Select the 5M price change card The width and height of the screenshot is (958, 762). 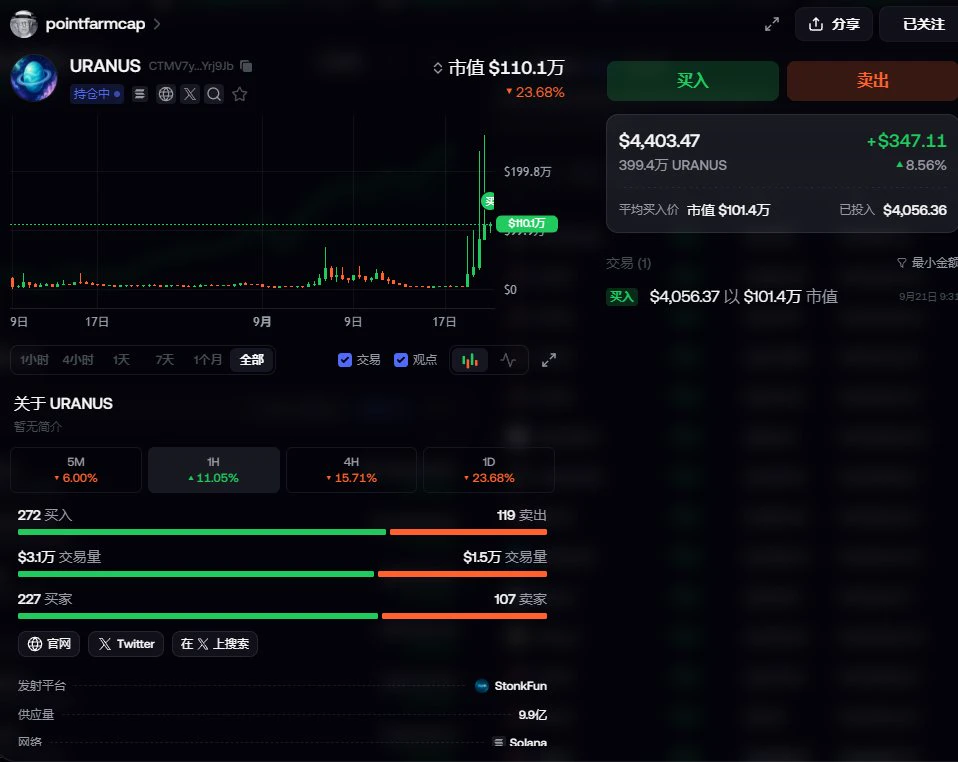pos(76,470)
